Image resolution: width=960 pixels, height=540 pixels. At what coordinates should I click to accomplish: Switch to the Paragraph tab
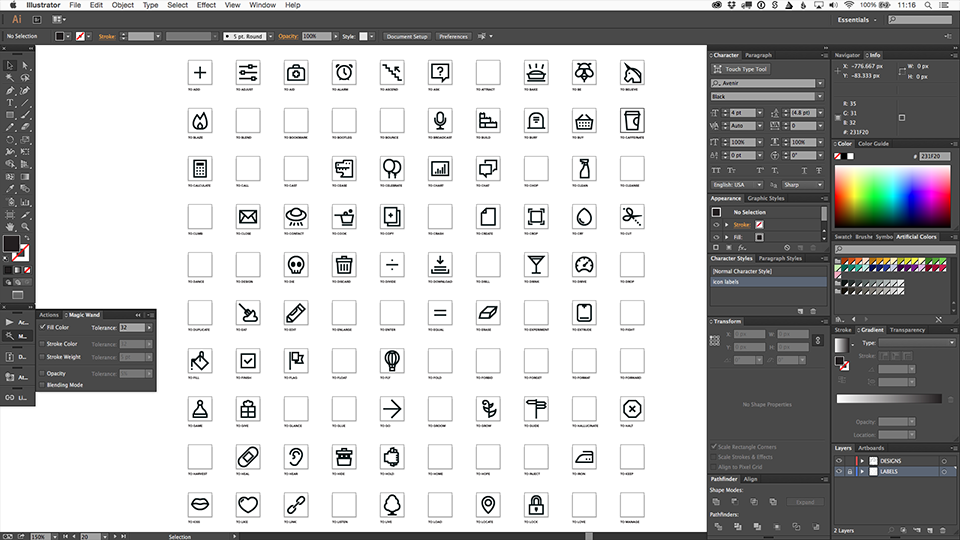(759, 55)
